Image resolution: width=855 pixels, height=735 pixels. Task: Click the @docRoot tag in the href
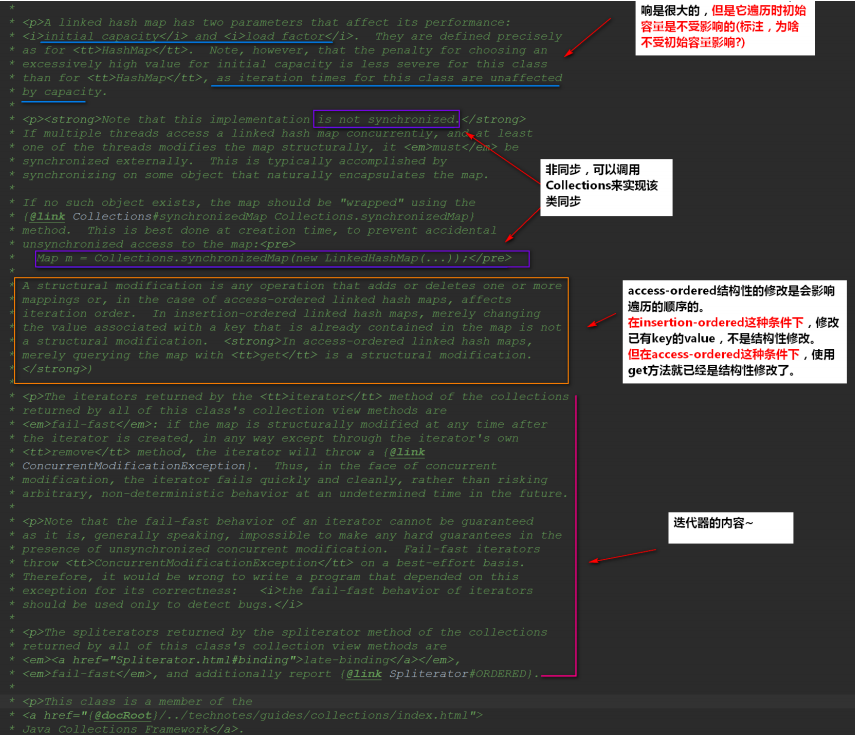pyautogui.click(x=123, y=715)
